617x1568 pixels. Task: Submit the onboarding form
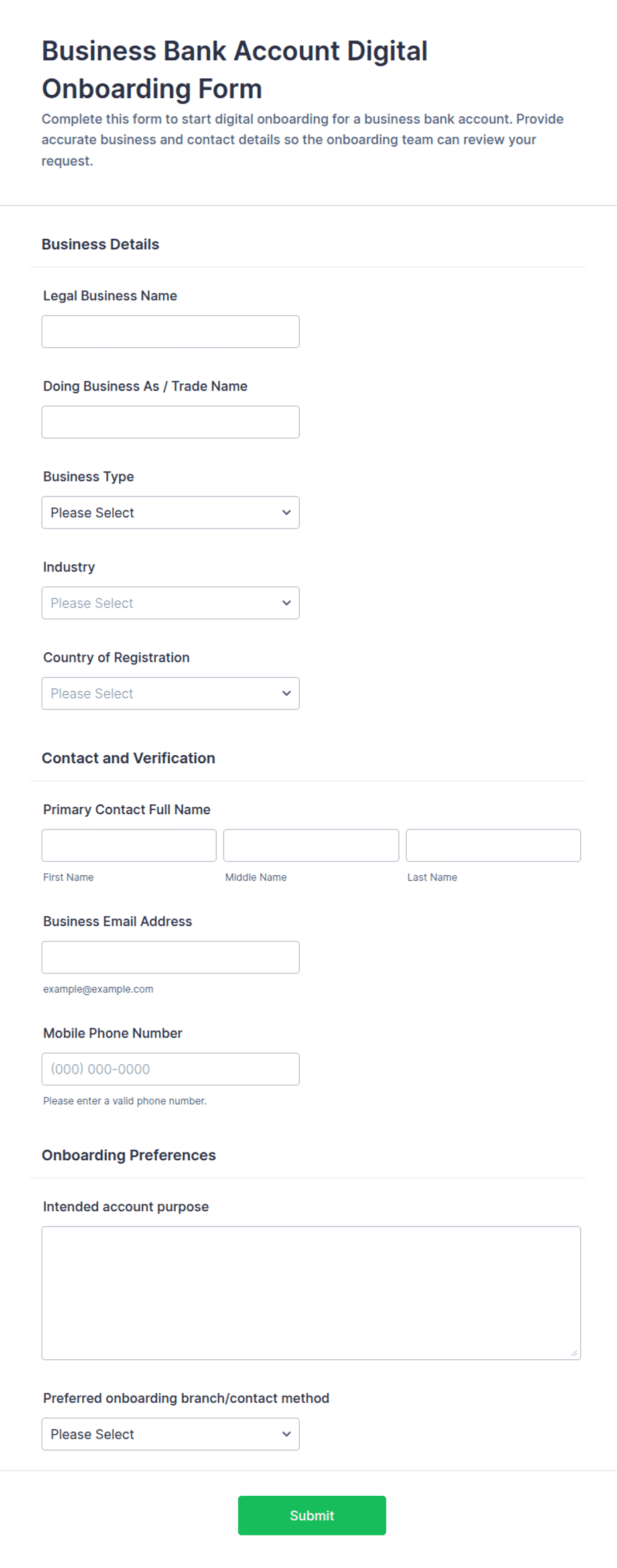(x=312, y=1516)
